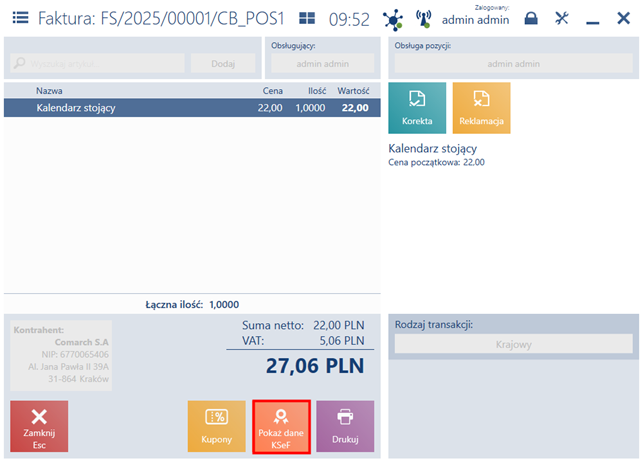Screen dimensions: 643x463
Task: Check the antenna connection status icon
Action: tap(423, 19)
